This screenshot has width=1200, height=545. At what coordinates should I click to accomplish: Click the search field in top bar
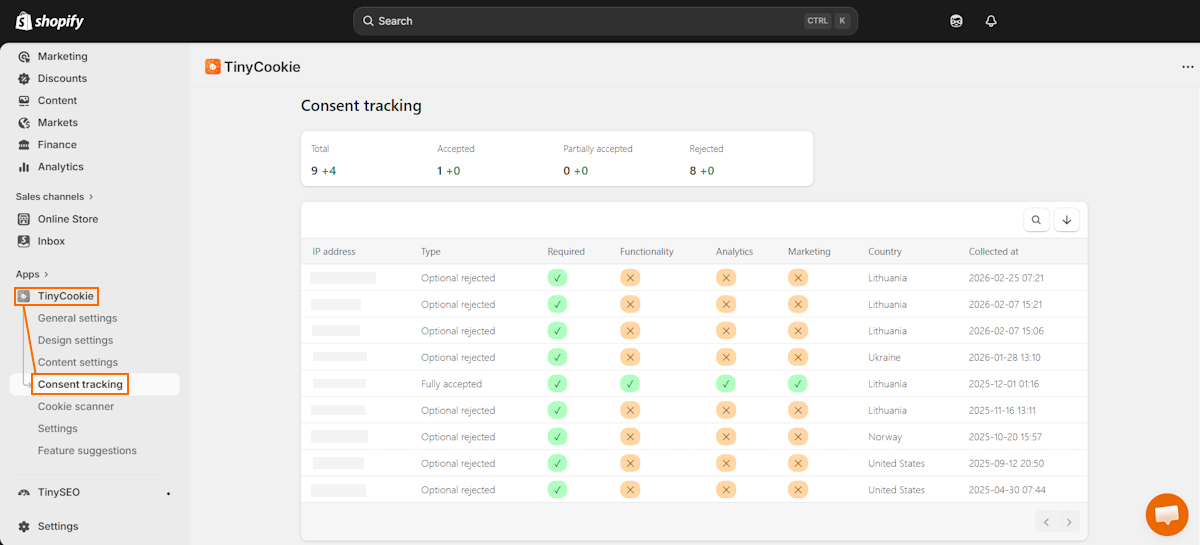coord(605,21)
